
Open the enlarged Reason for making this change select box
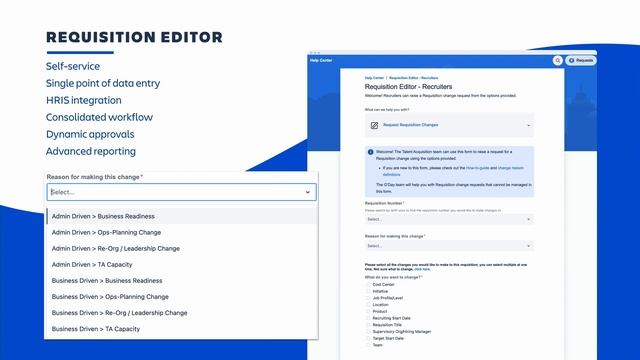(182, 192)
